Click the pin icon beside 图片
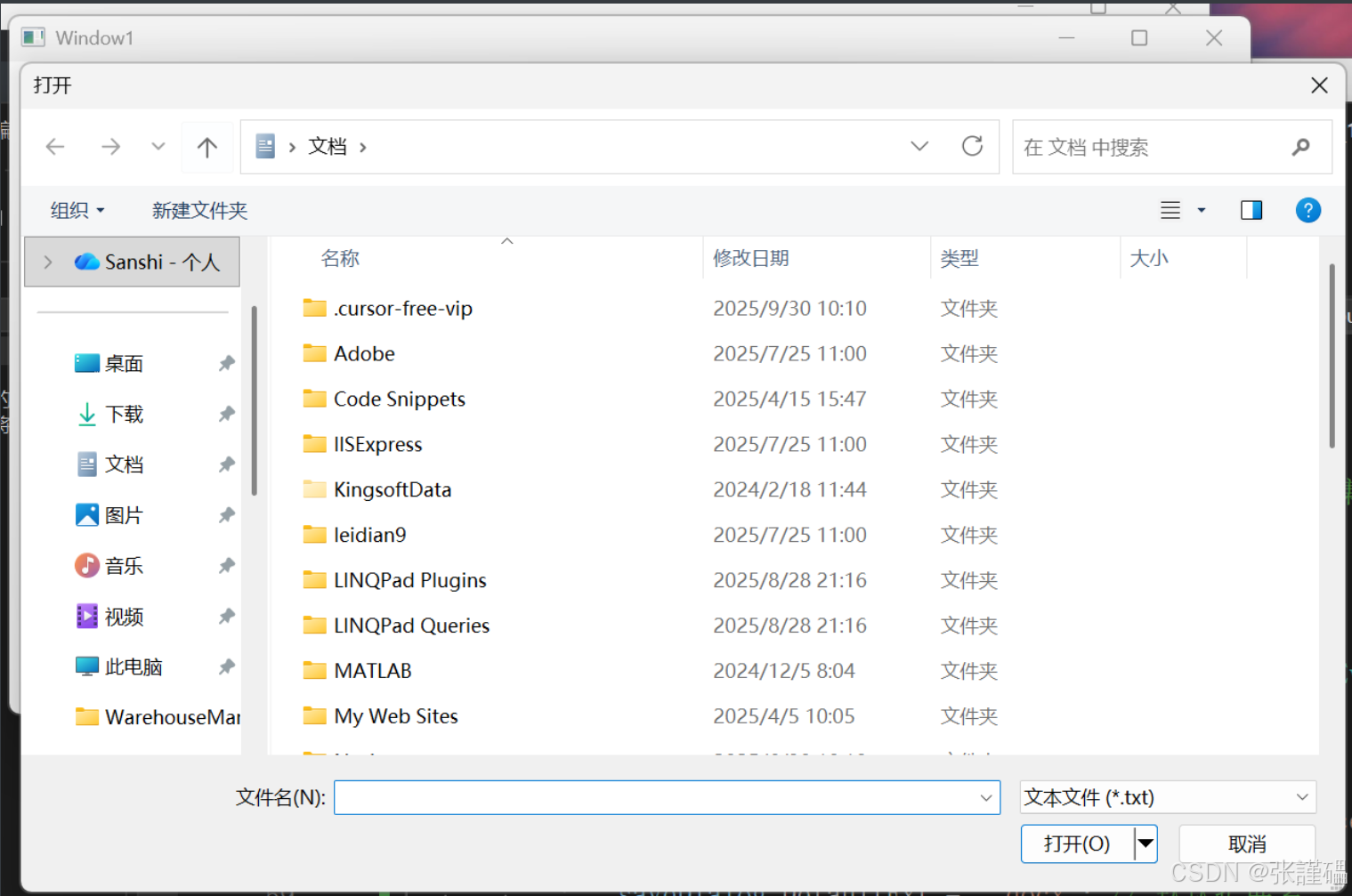Screen dimensions: 1352x896 point(227,515)
